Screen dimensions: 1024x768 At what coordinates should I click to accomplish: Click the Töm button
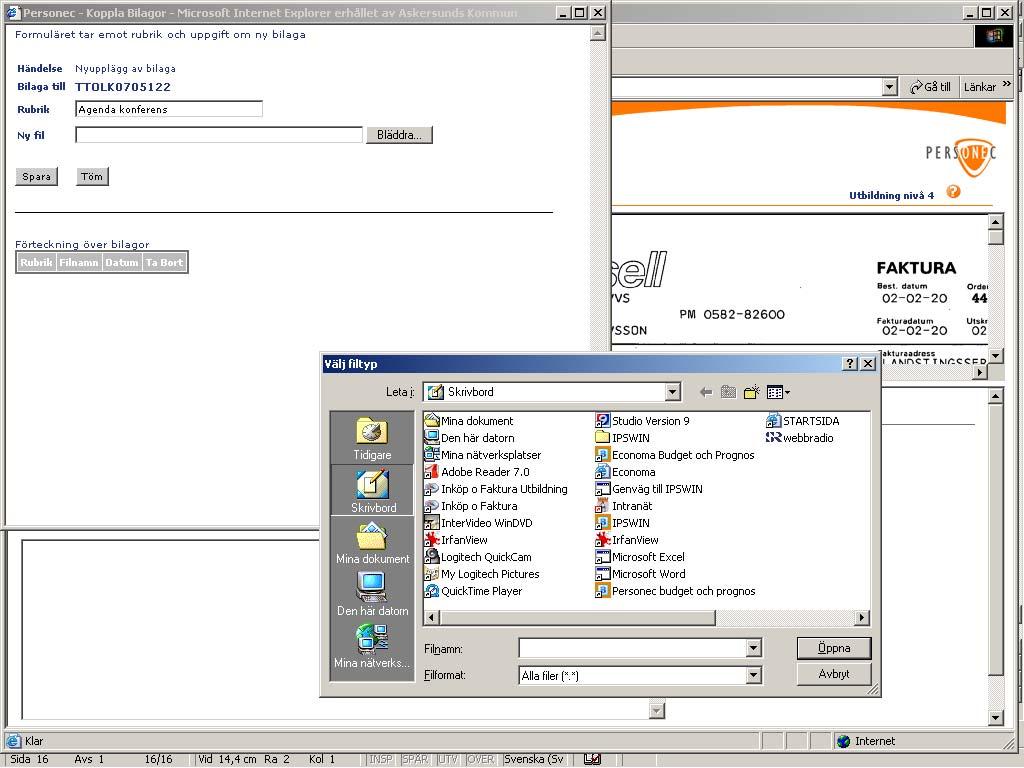[92, 176]
